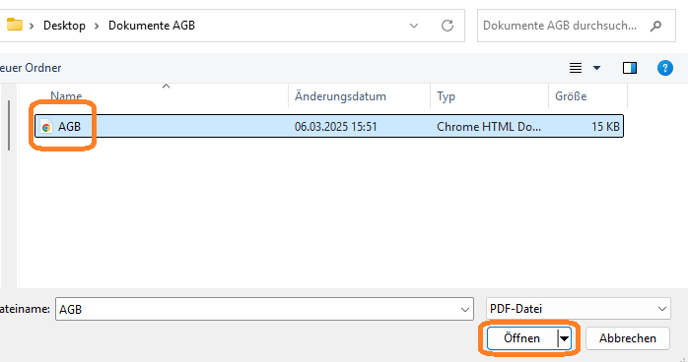This screenshot has height=362, width=688.
Task: Click the Öffnen button
Action: point(522,338)
